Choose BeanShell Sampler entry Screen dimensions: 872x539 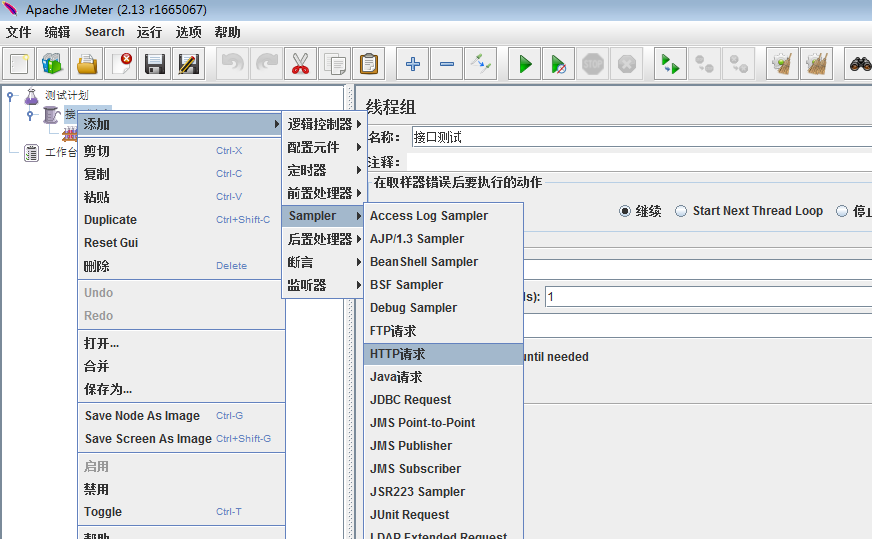[x=443, y=261]
